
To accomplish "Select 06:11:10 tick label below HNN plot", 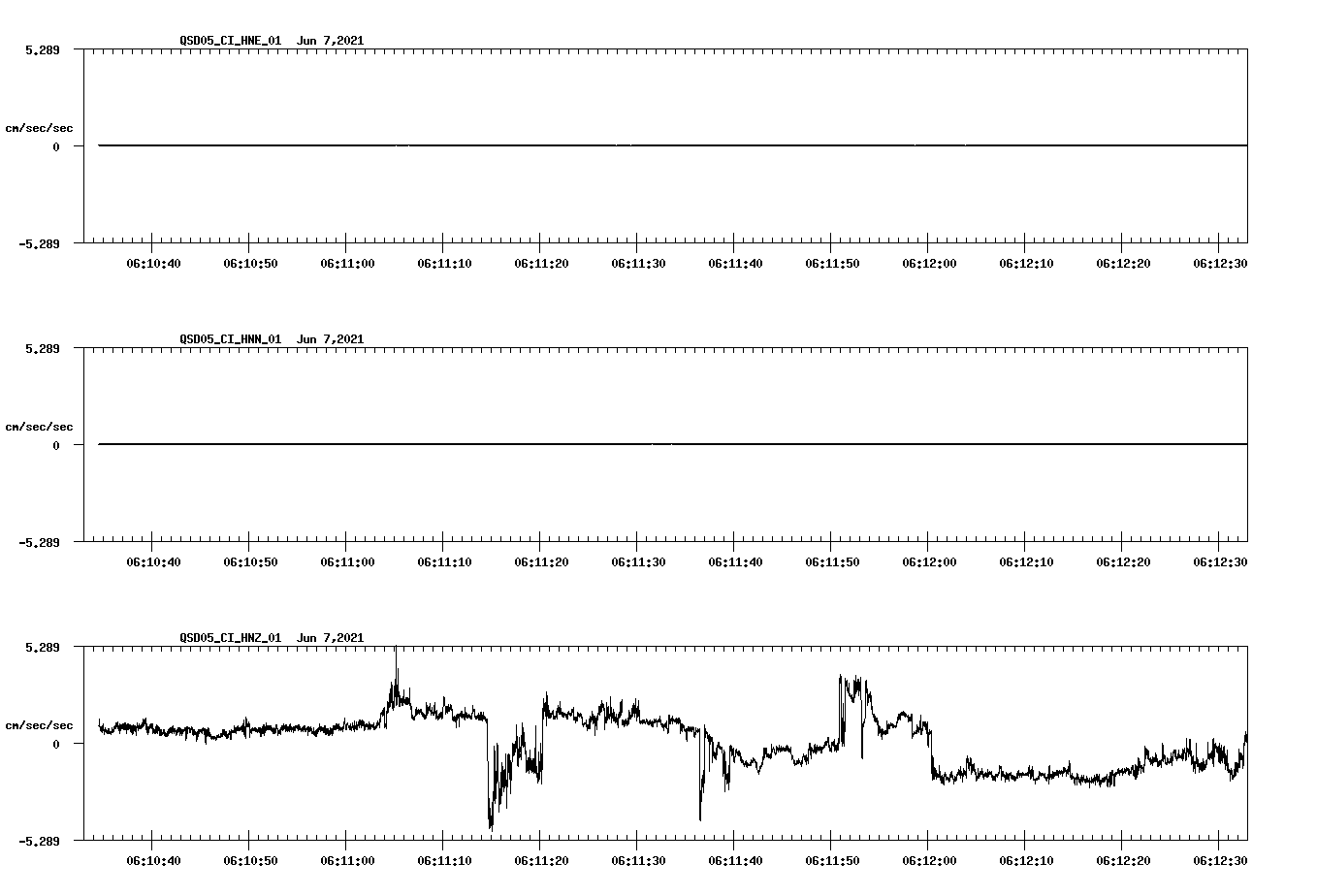I will click(444, 562).
